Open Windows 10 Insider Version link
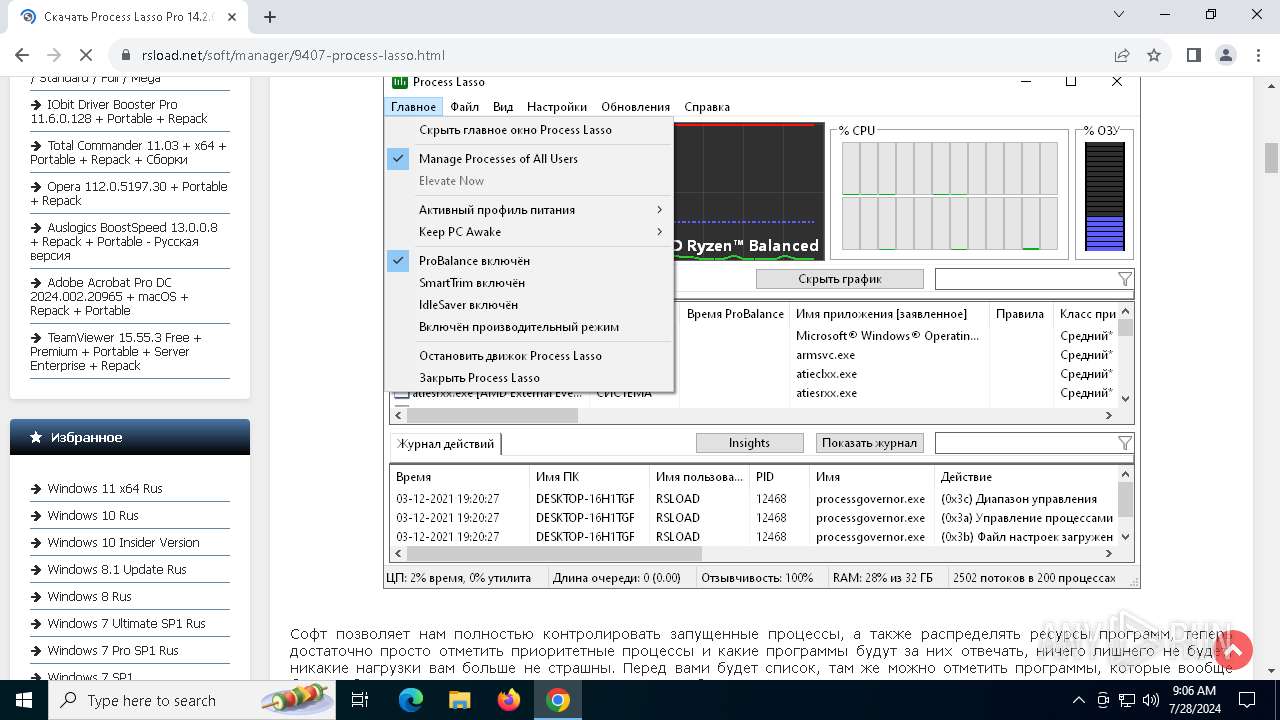This screenshot has width=1280, height=720. (x=123, y=543)
